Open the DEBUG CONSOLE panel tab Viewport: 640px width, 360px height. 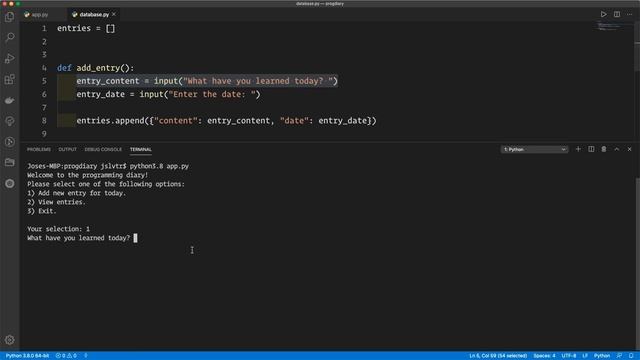103,149
